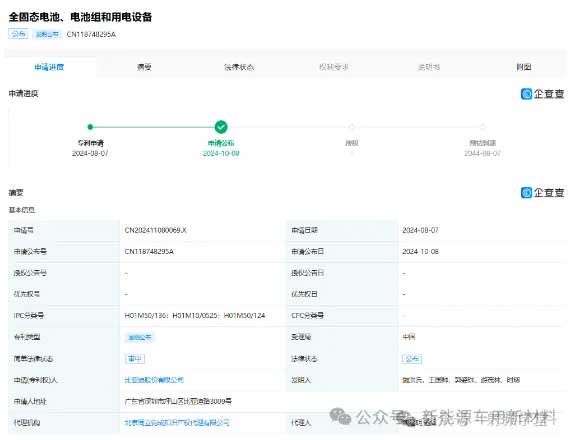The height and width of the screenshot is (440, 575).
Task: Click the green checkmark for 申请公布
Action: click(221, 127)
